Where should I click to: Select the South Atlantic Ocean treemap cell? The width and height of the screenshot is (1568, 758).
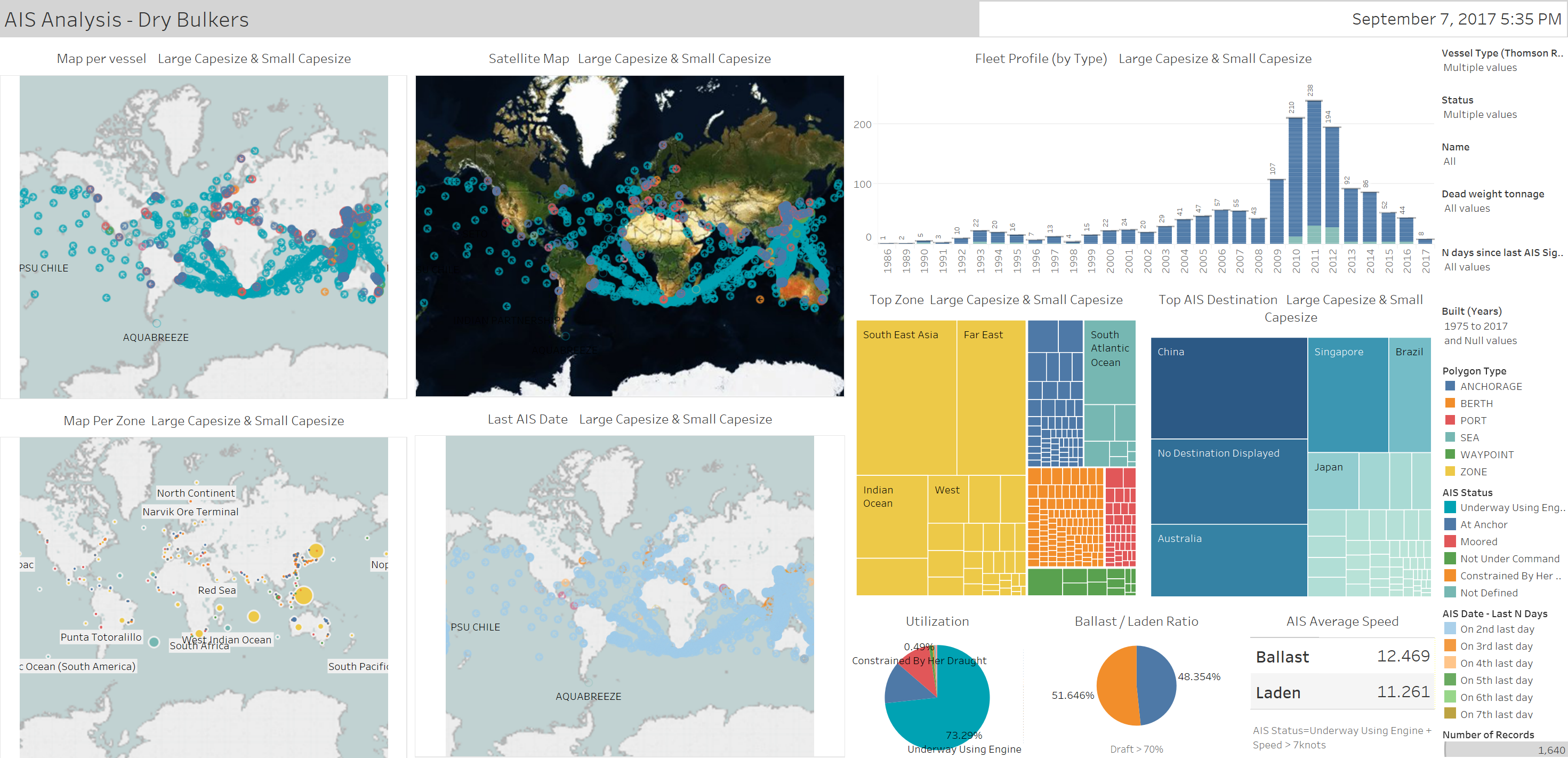[x=1110, y=362]
